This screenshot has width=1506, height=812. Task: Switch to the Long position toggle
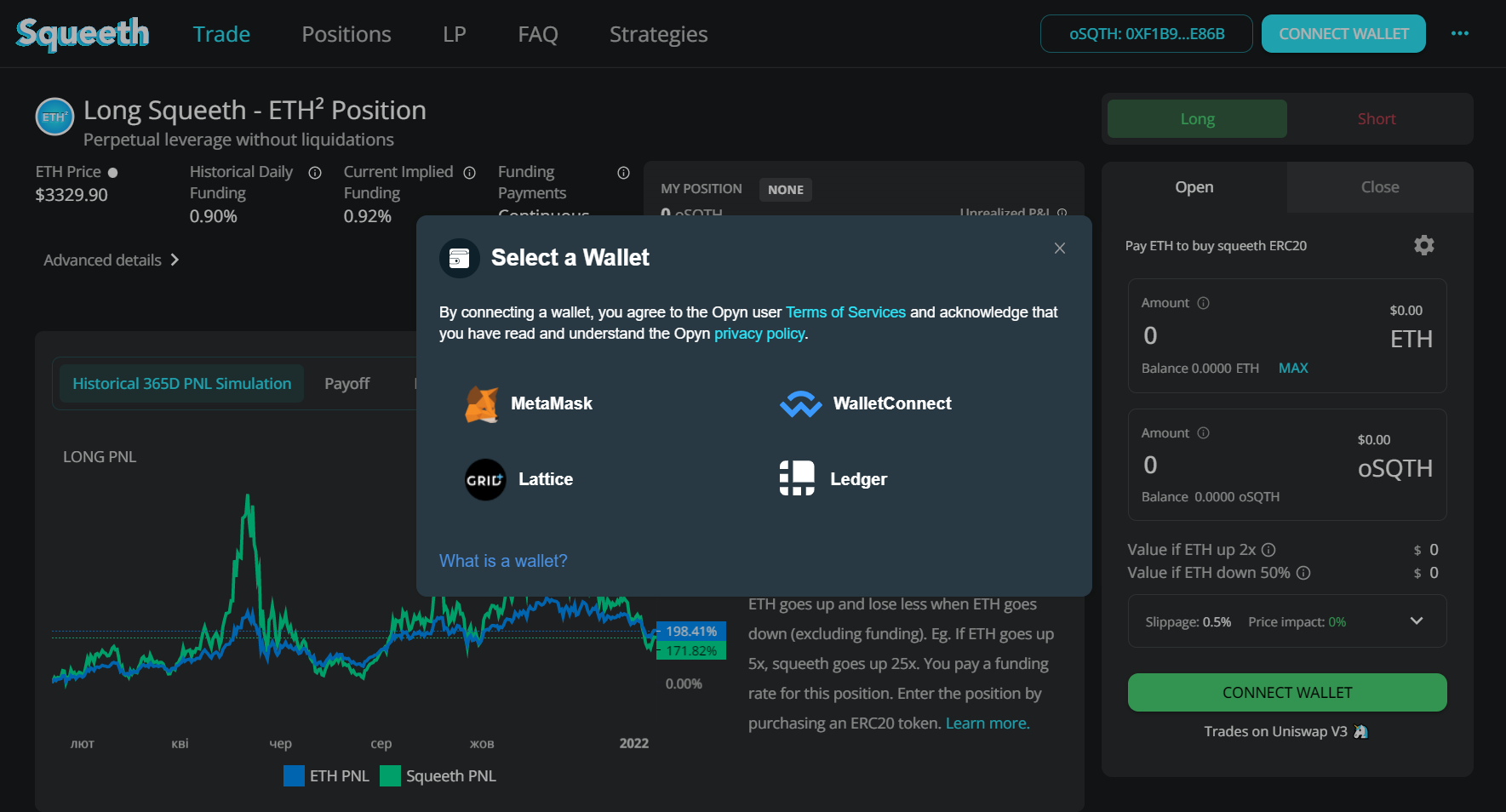pos(1196,119)
